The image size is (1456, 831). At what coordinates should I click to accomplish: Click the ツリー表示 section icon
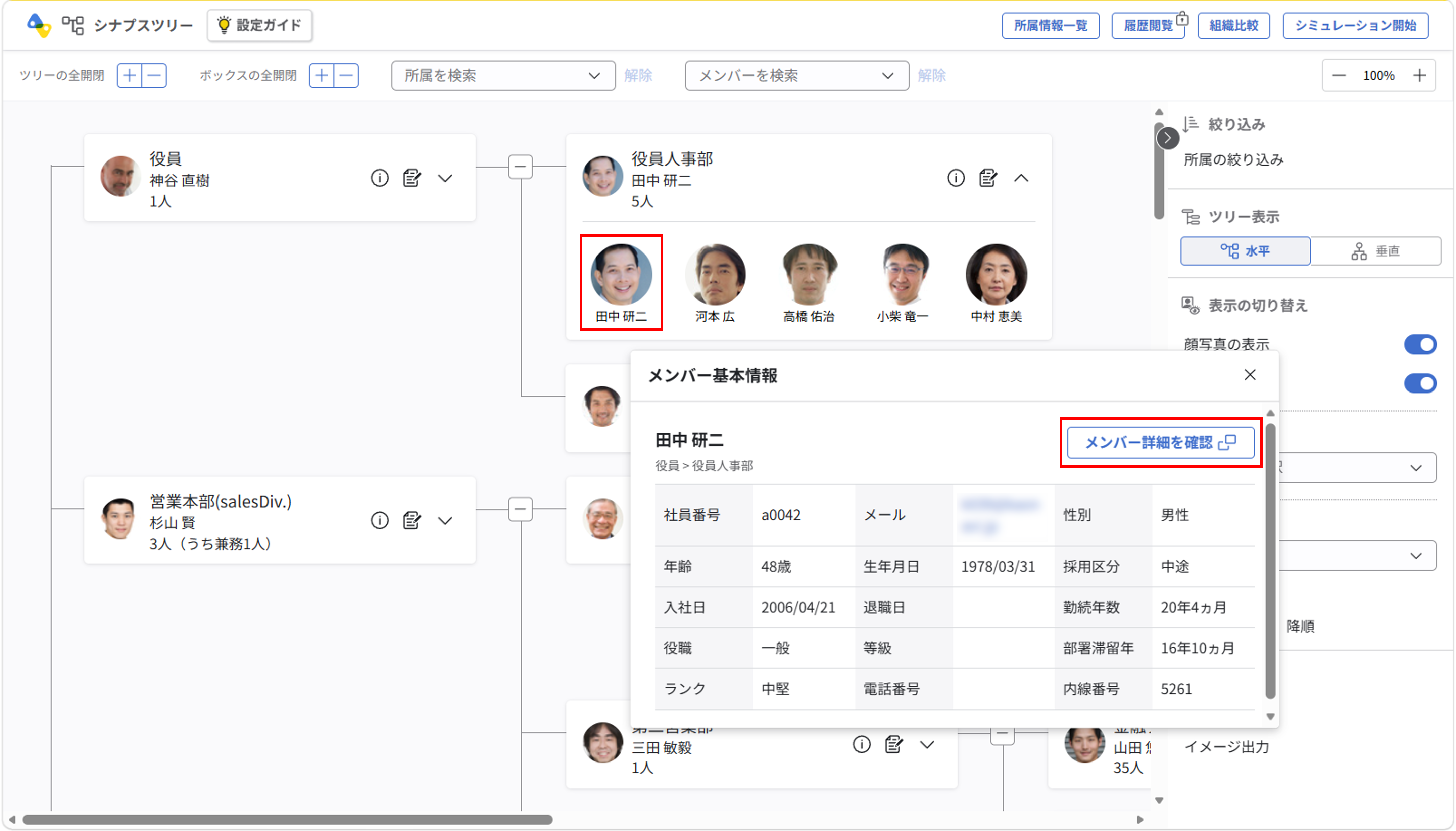(1191, 217)
